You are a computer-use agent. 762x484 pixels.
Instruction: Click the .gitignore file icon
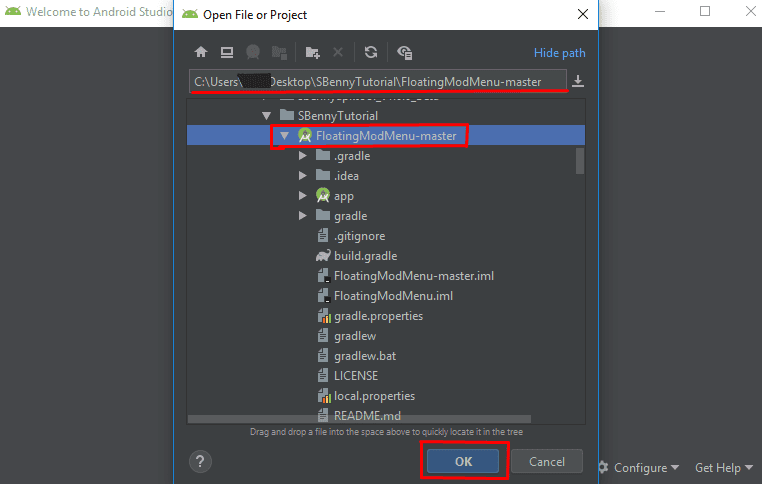click(x=323, y=236)
